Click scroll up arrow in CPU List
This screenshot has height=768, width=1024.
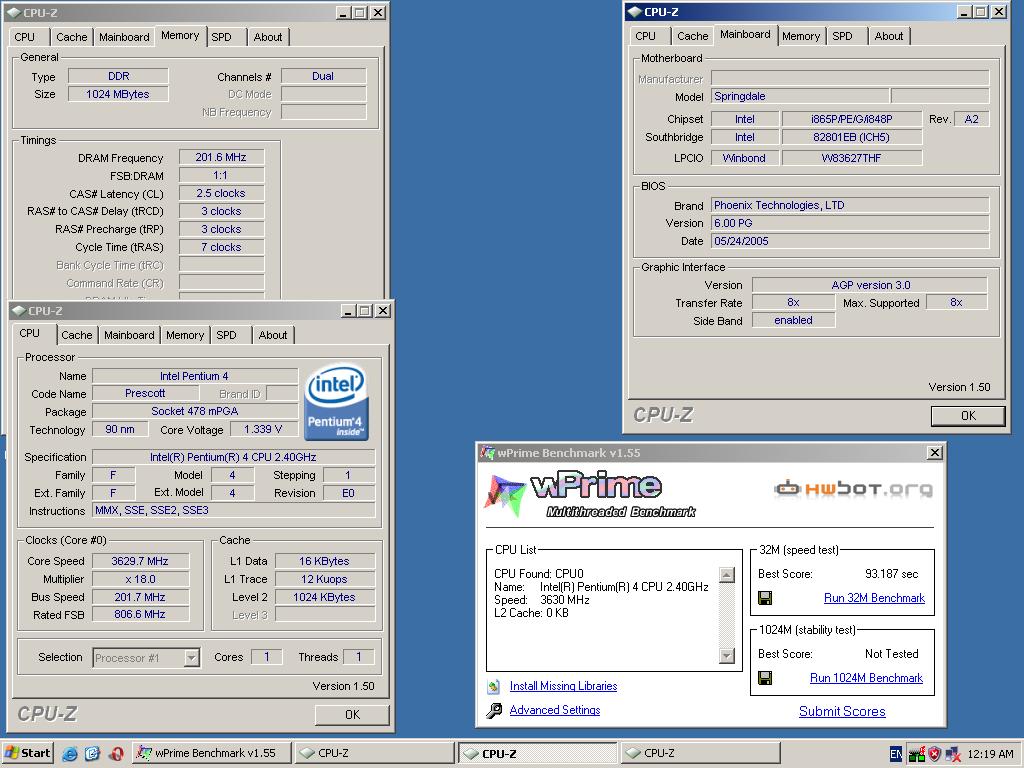(726, 575)
